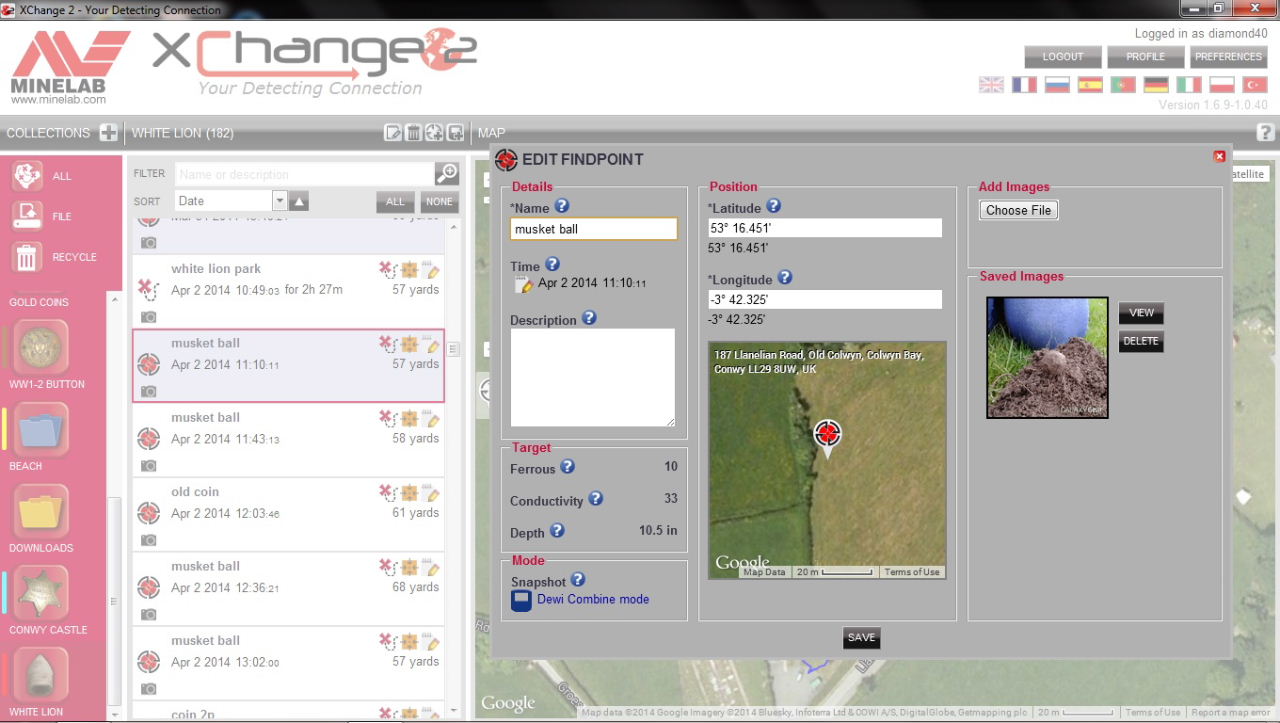Open help question mark in MAP header

pos(1265,132)
